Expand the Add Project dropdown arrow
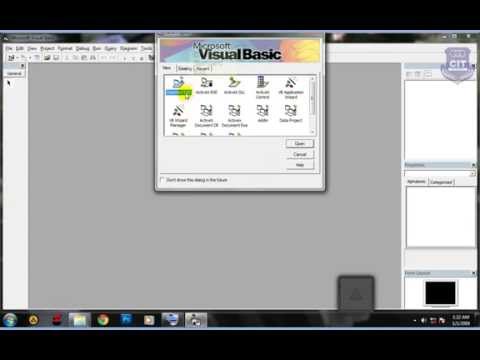The height and width of the screenshot is (360, 480). coord(17,58)
